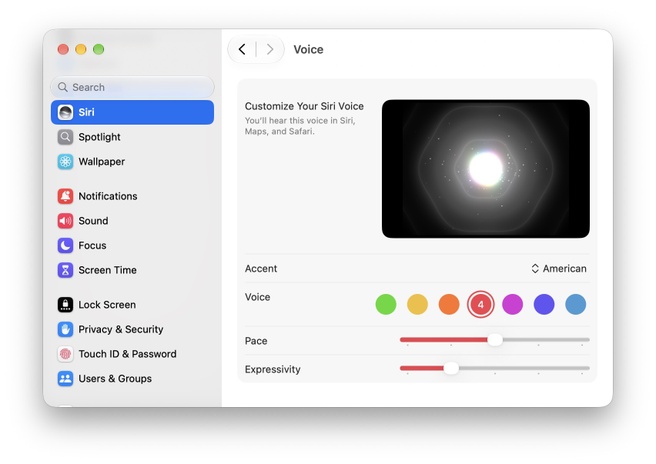This screenshot has width=656, height=464.
Task: Select the Siri sidebar row
Action: pyautogui.click(x=132, y=112)
